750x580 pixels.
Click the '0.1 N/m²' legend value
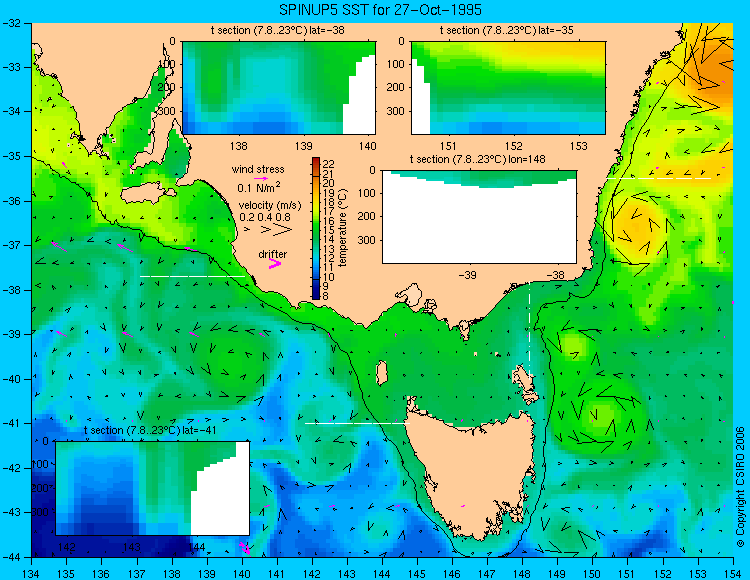click(259, 187)
